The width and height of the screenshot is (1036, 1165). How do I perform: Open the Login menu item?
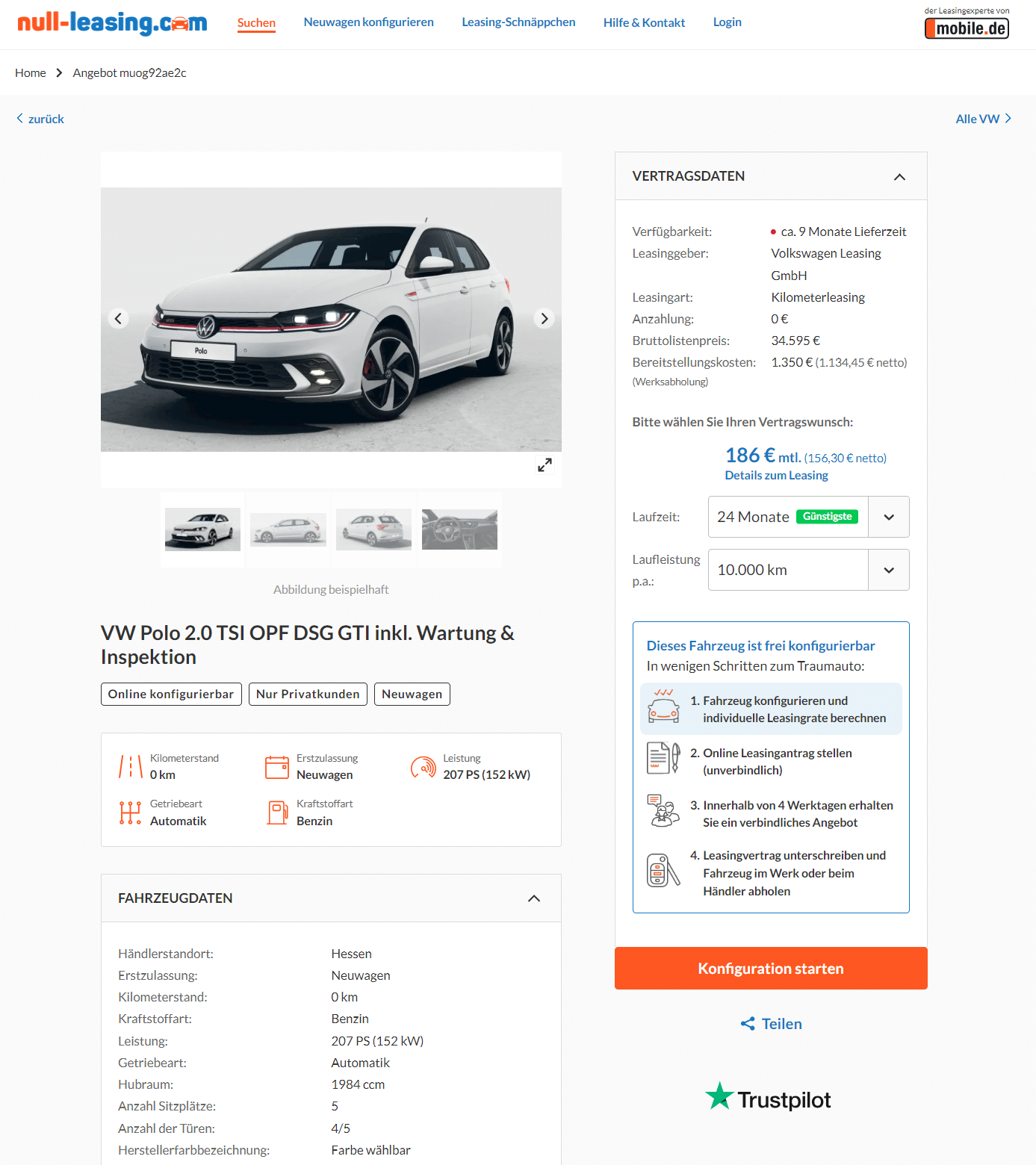(x=728, y=22)
